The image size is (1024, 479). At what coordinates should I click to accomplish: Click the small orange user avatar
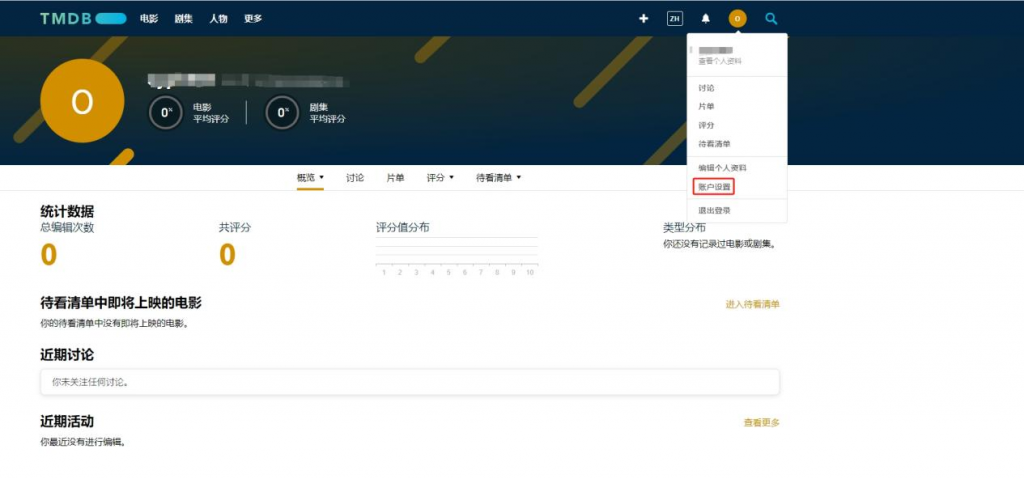(x=737, y=18)
